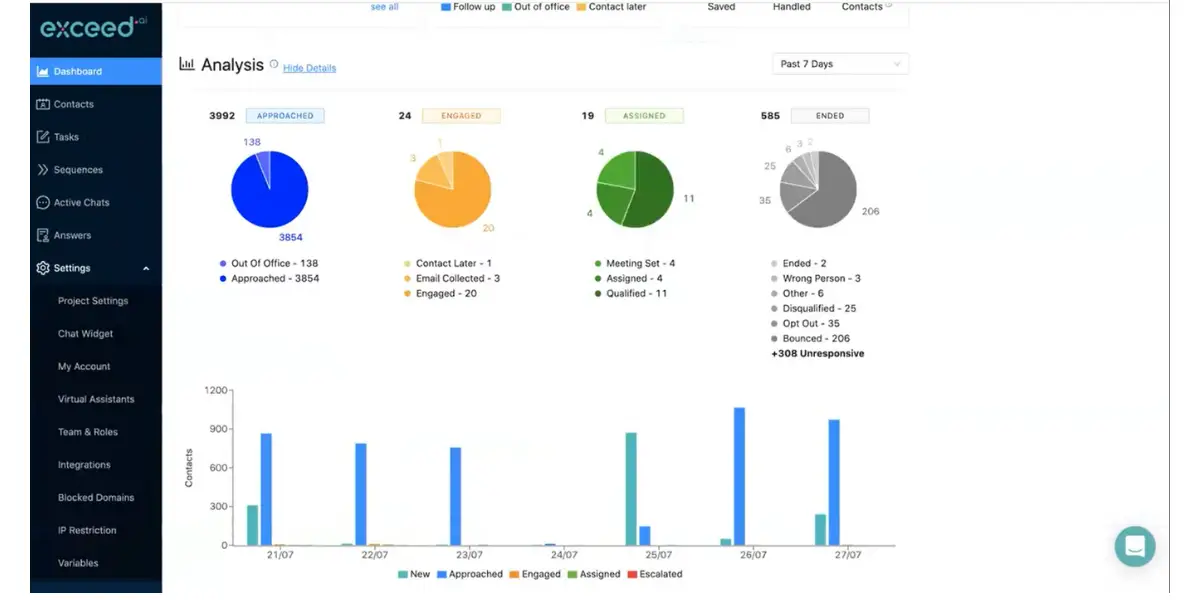The height and width of the screenshot is (600, 1200).
Task: Open the chat support bubble widget
Action: click(1135, 546)
